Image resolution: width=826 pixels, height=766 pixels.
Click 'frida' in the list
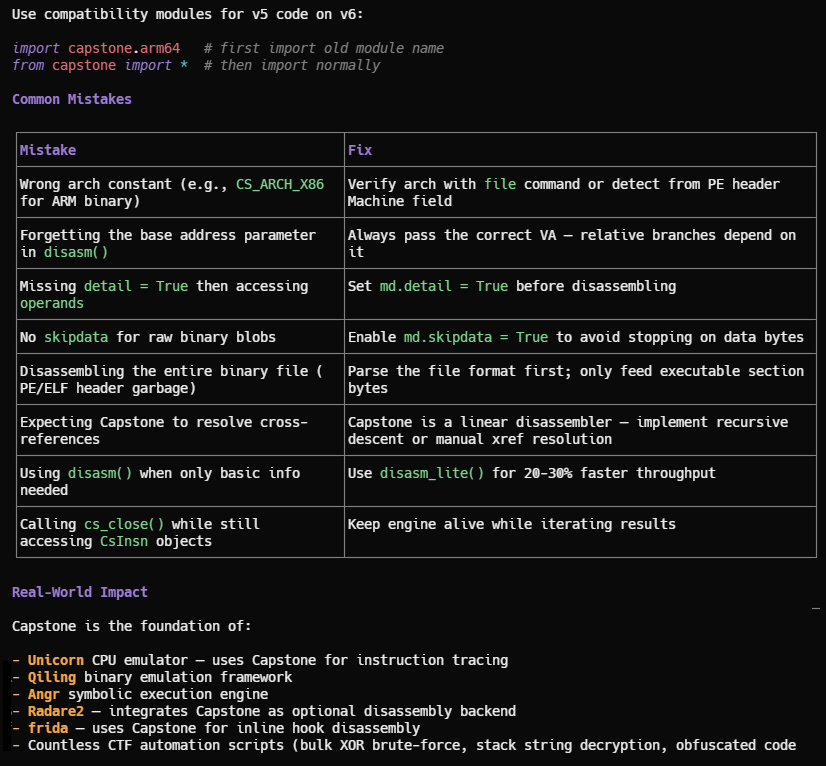tap(47, 728)
